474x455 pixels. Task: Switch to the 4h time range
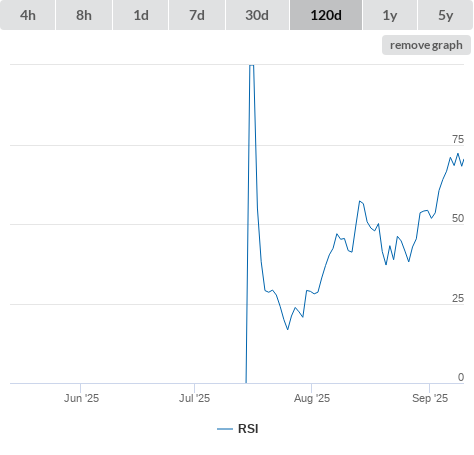point(28,15)
